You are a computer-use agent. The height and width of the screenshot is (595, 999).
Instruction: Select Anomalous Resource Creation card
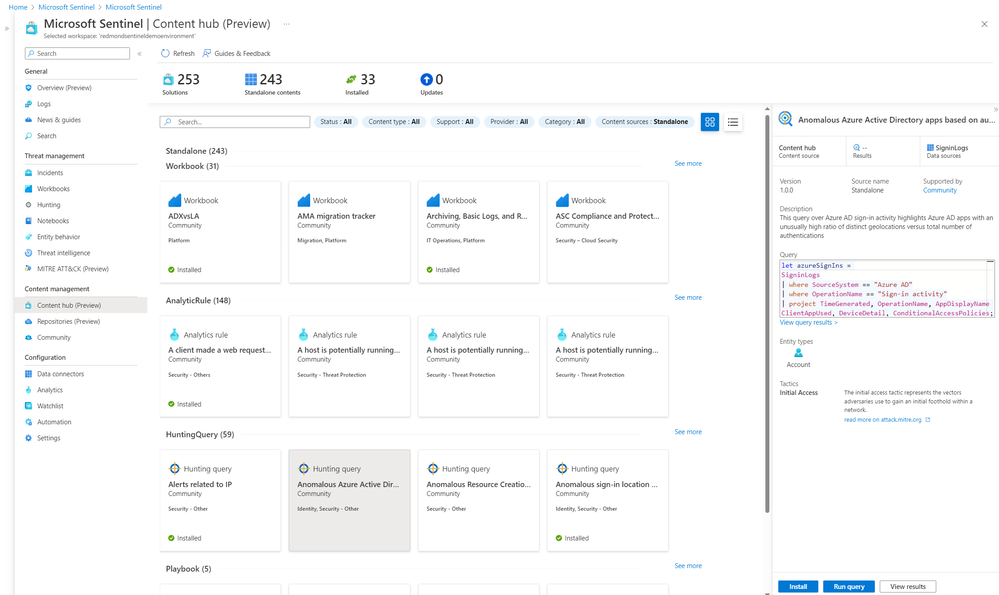pyautogui.click(x=478, y=500)
